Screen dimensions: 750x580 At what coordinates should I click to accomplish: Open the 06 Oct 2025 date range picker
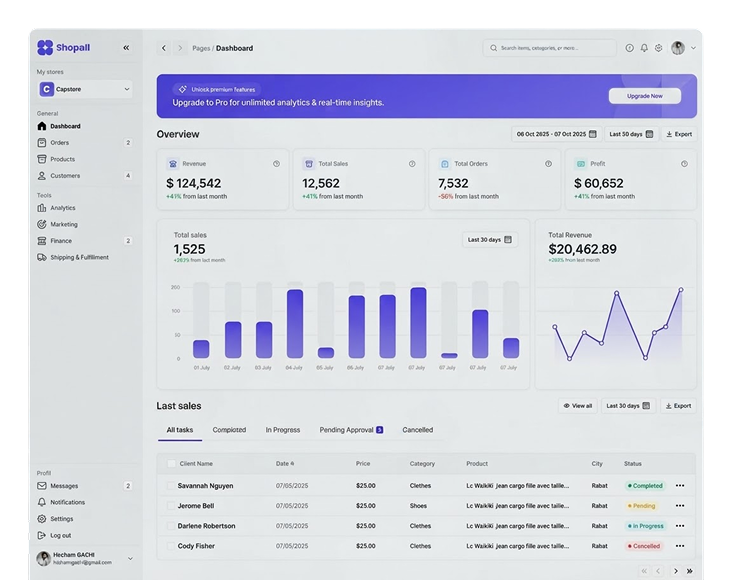[x=556, y=134]
